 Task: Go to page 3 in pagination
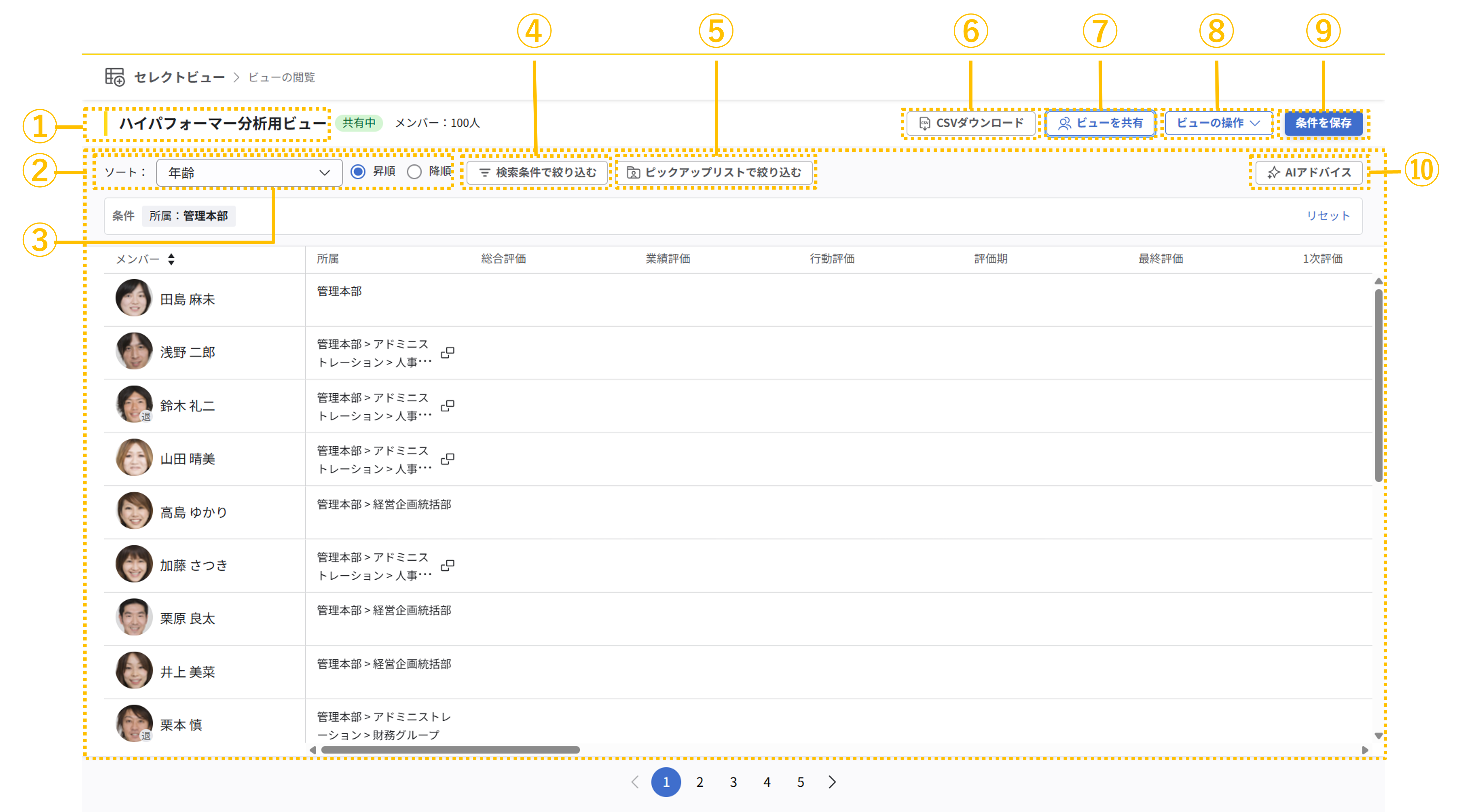tap(733, 782)
